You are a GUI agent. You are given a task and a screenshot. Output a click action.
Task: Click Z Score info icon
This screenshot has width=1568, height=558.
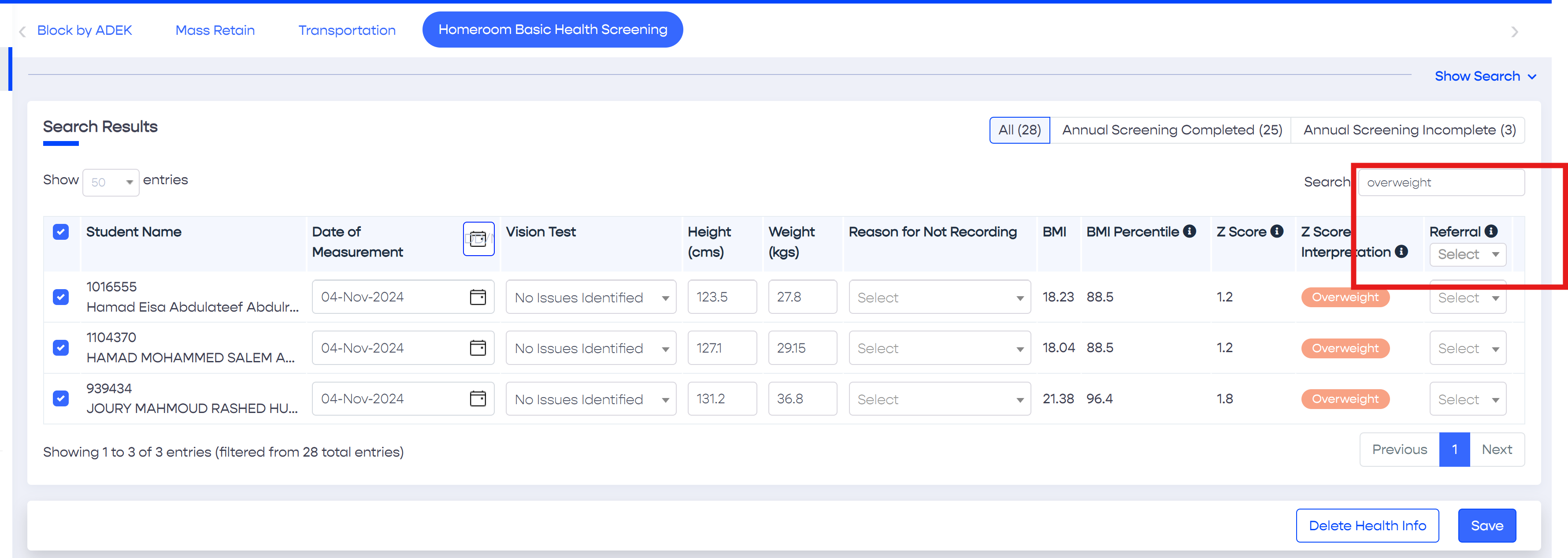(1277, 231)
